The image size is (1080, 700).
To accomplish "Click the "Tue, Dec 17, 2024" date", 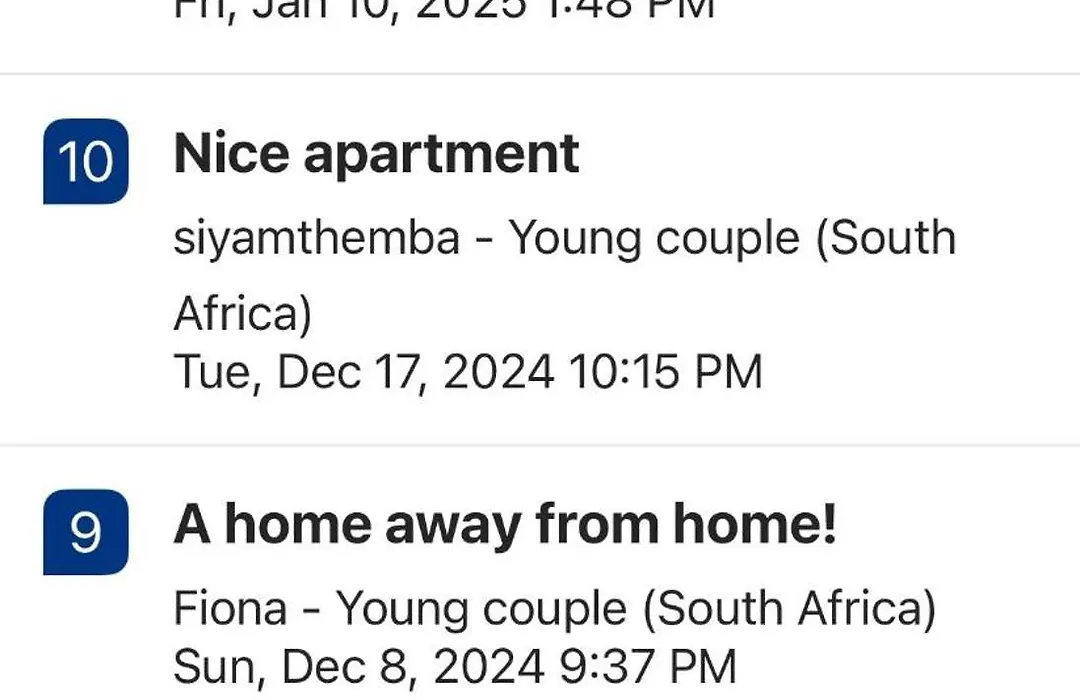I will pos(364,372).
